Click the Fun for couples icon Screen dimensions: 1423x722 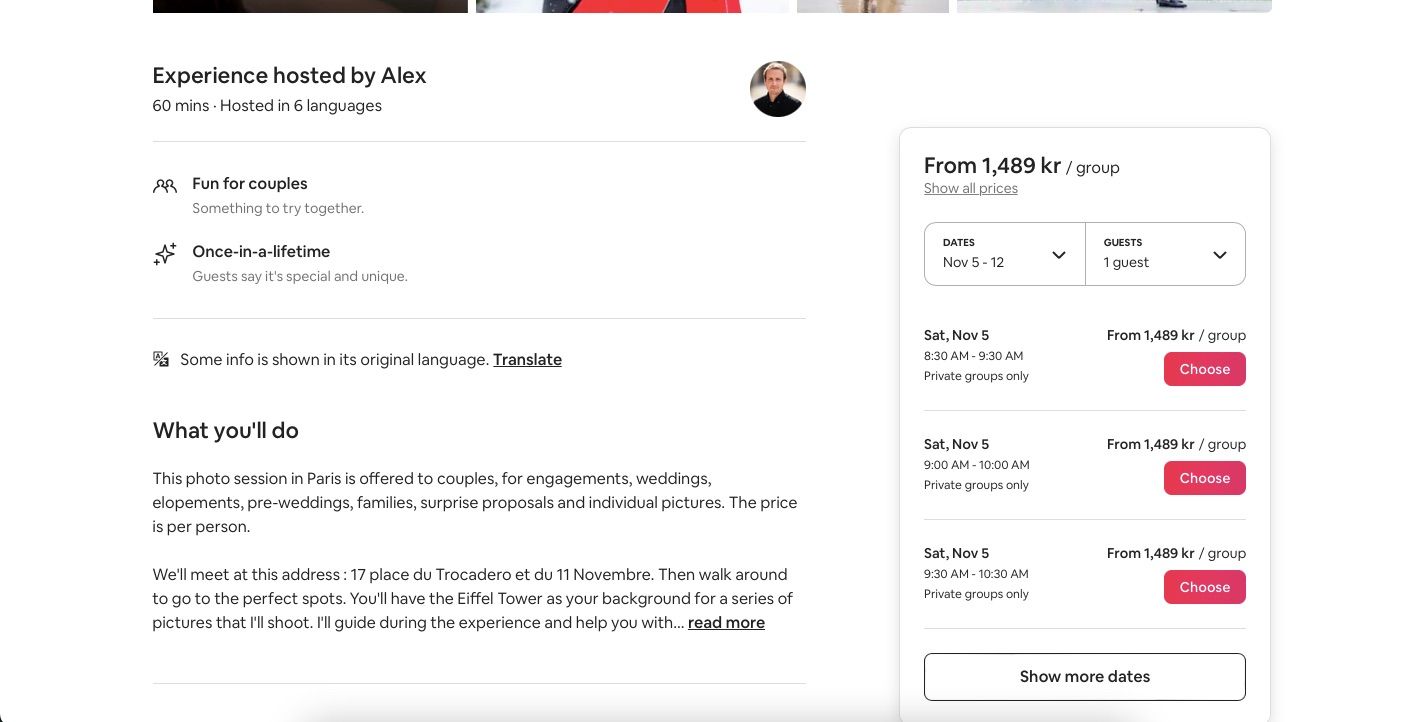[165, 186]
